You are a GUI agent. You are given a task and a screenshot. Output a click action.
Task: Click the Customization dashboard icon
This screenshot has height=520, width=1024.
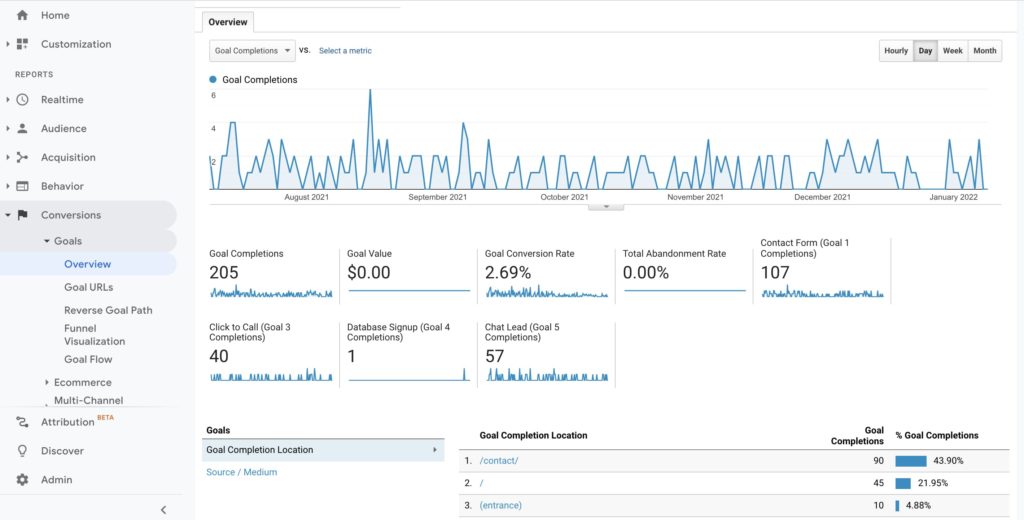[22, 44]
